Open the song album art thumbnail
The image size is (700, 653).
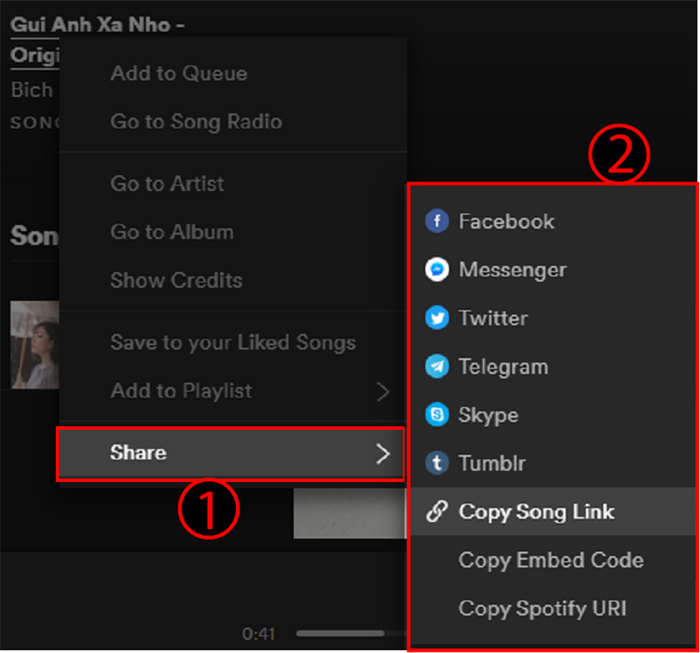click(x=35, y=345)
